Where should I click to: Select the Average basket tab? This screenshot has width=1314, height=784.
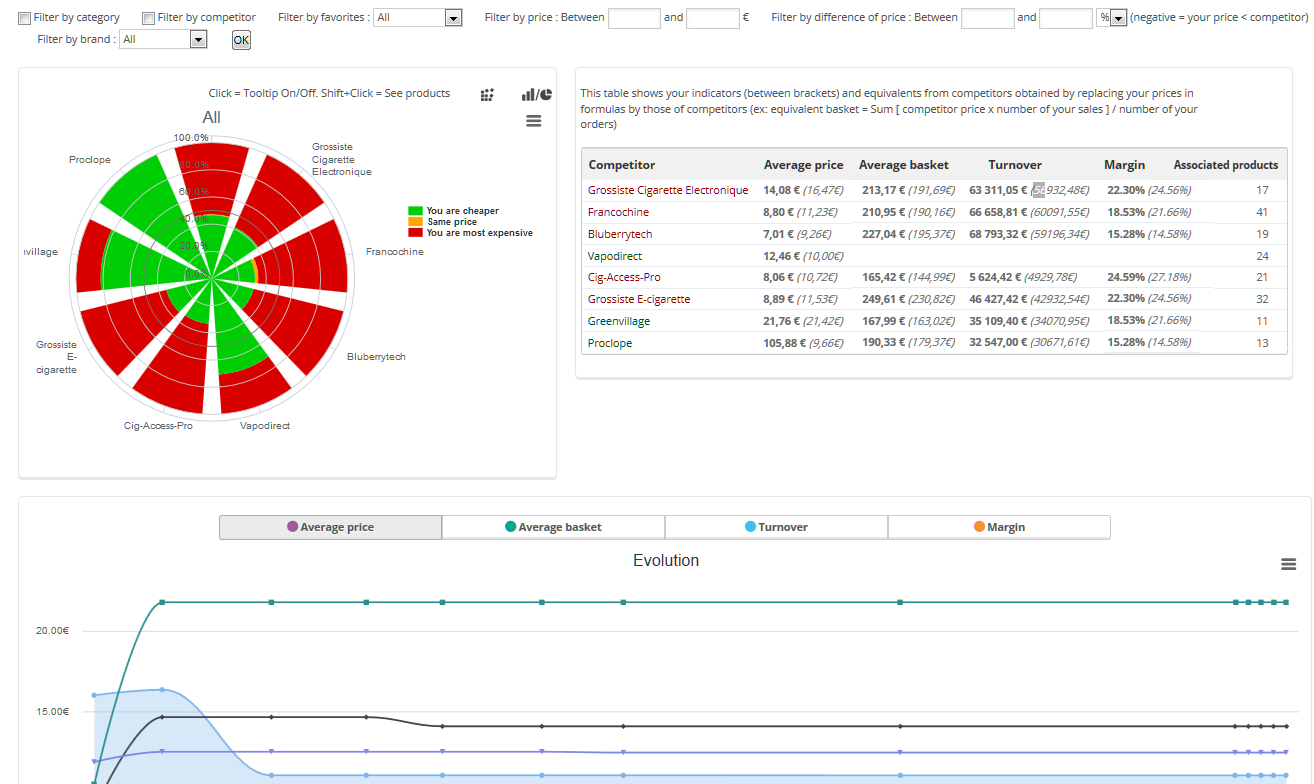pos(553,527)
